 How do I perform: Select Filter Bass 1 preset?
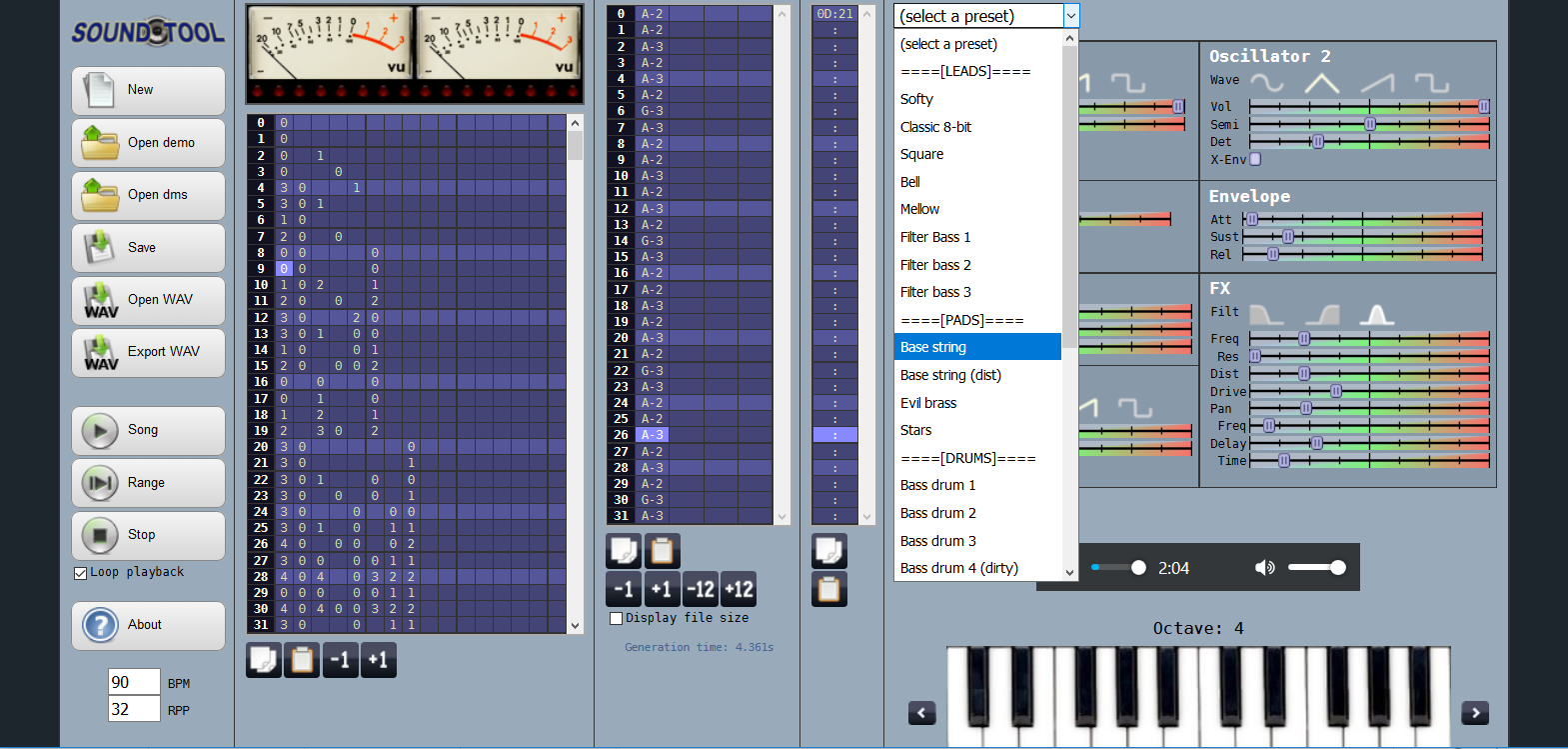tap(977, 237)
